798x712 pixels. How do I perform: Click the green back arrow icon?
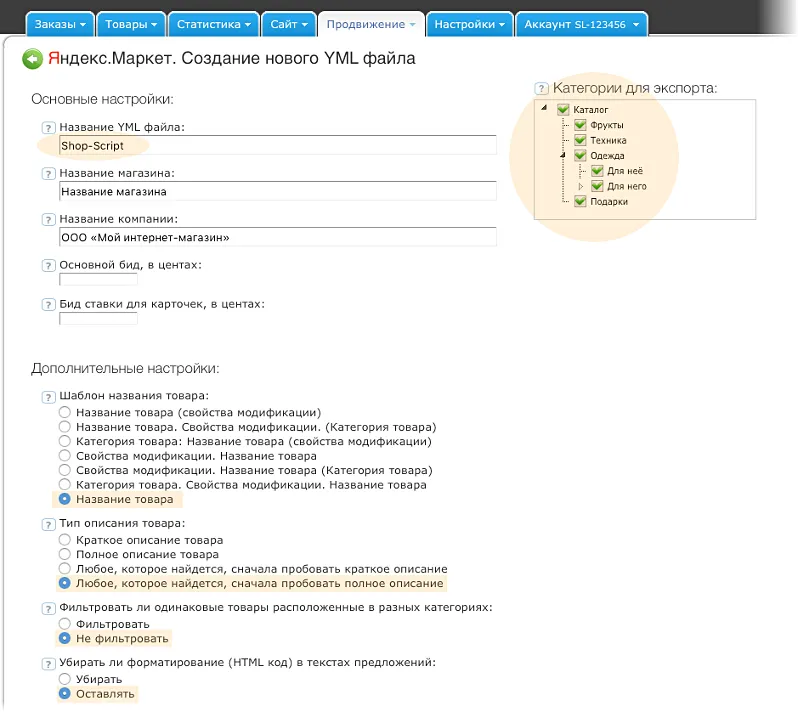[33, 60]
